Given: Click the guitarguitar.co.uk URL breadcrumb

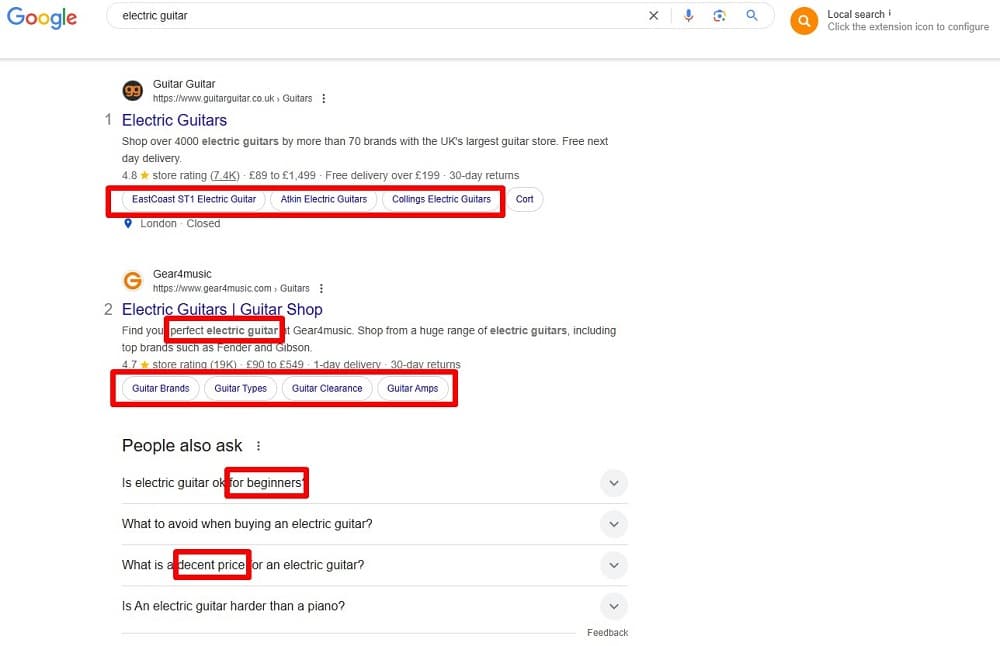Looking at the screenshot, I should (x=232, y=98).
